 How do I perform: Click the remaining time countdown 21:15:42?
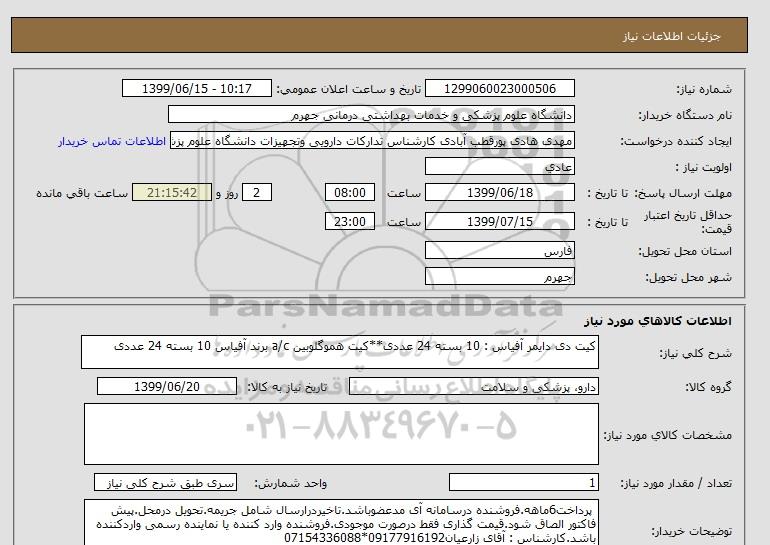[x=172, y=192]
